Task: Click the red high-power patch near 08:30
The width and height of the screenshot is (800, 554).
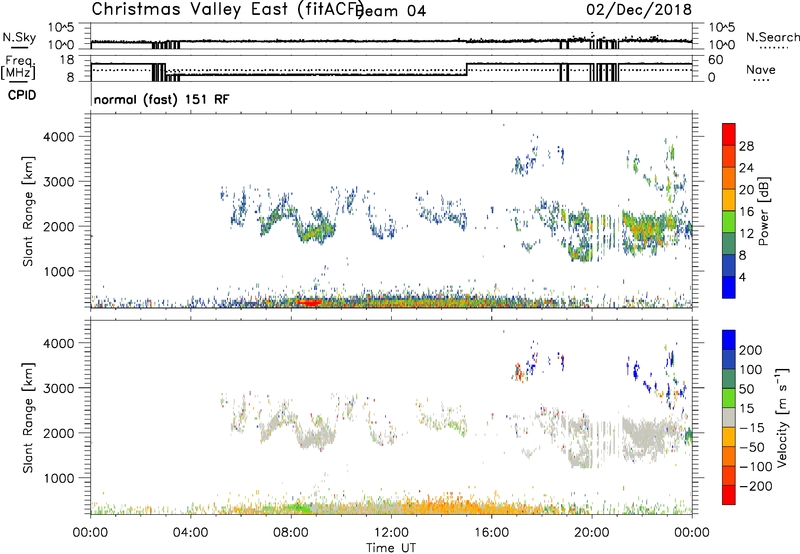Action: [309, 302]
